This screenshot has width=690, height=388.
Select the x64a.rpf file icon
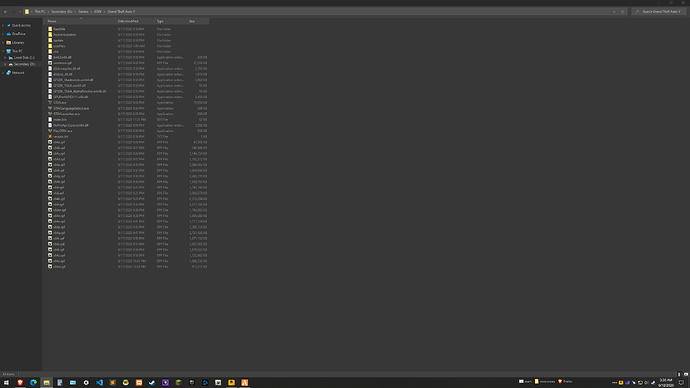pyautogui.click(x=50, y=142)
